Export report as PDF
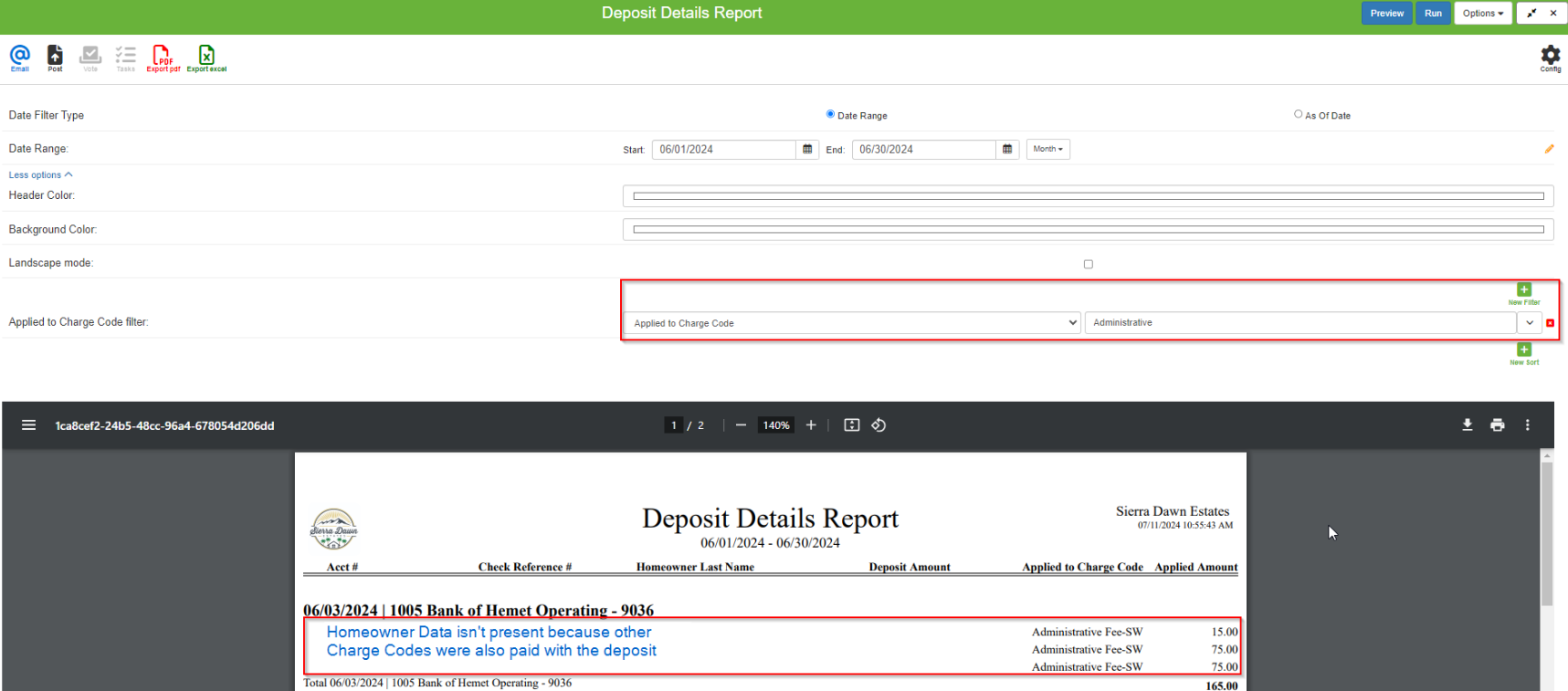 (163, 58)
